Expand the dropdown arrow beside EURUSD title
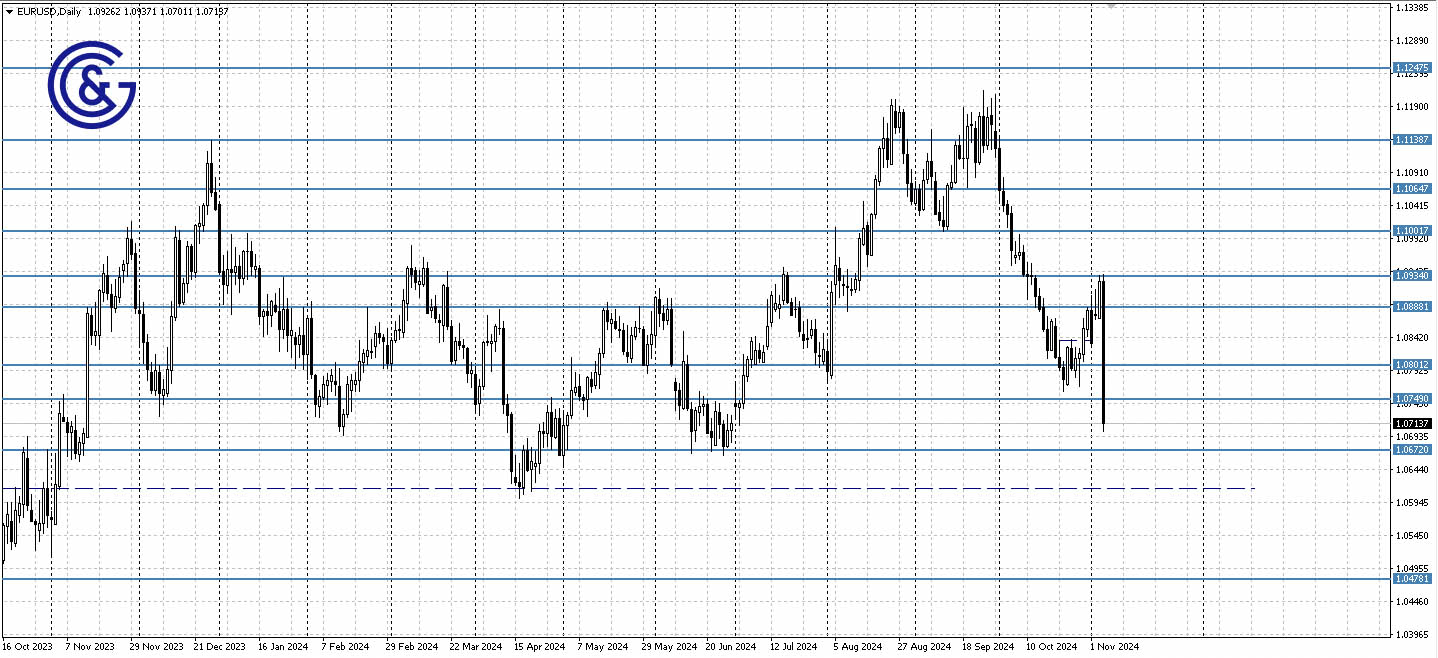The height and width of the screenshot is (658, 1438). [9, 11]
